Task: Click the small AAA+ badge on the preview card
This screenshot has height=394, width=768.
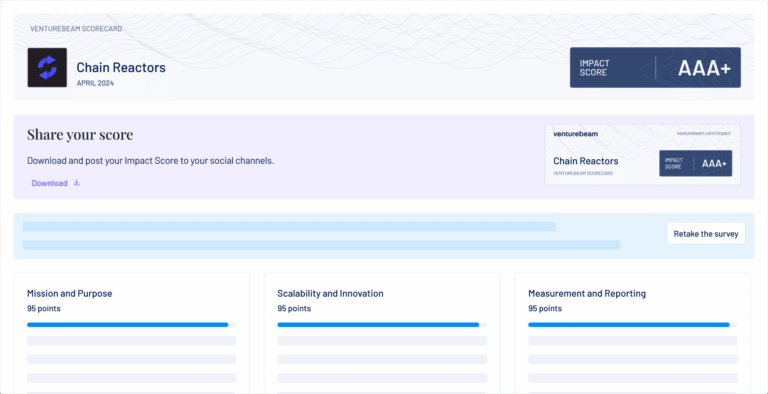Action: (696, 163)
